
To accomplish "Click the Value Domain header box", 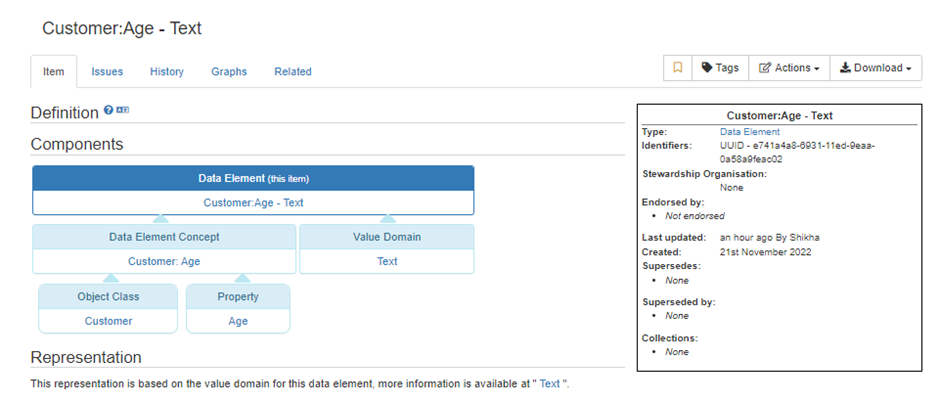I will tap(387, 237).
